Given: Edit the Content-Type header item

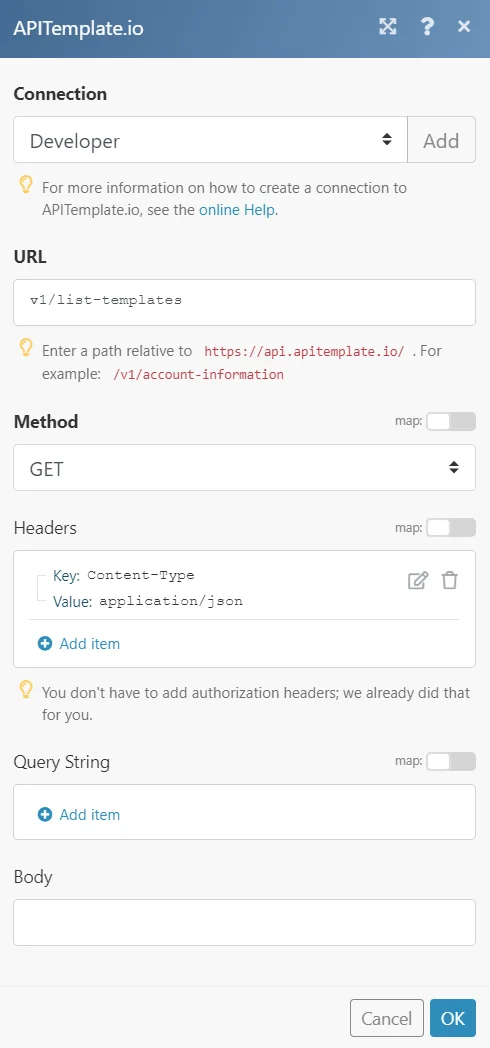Looking at the screenshot, I should coord(418,581).
